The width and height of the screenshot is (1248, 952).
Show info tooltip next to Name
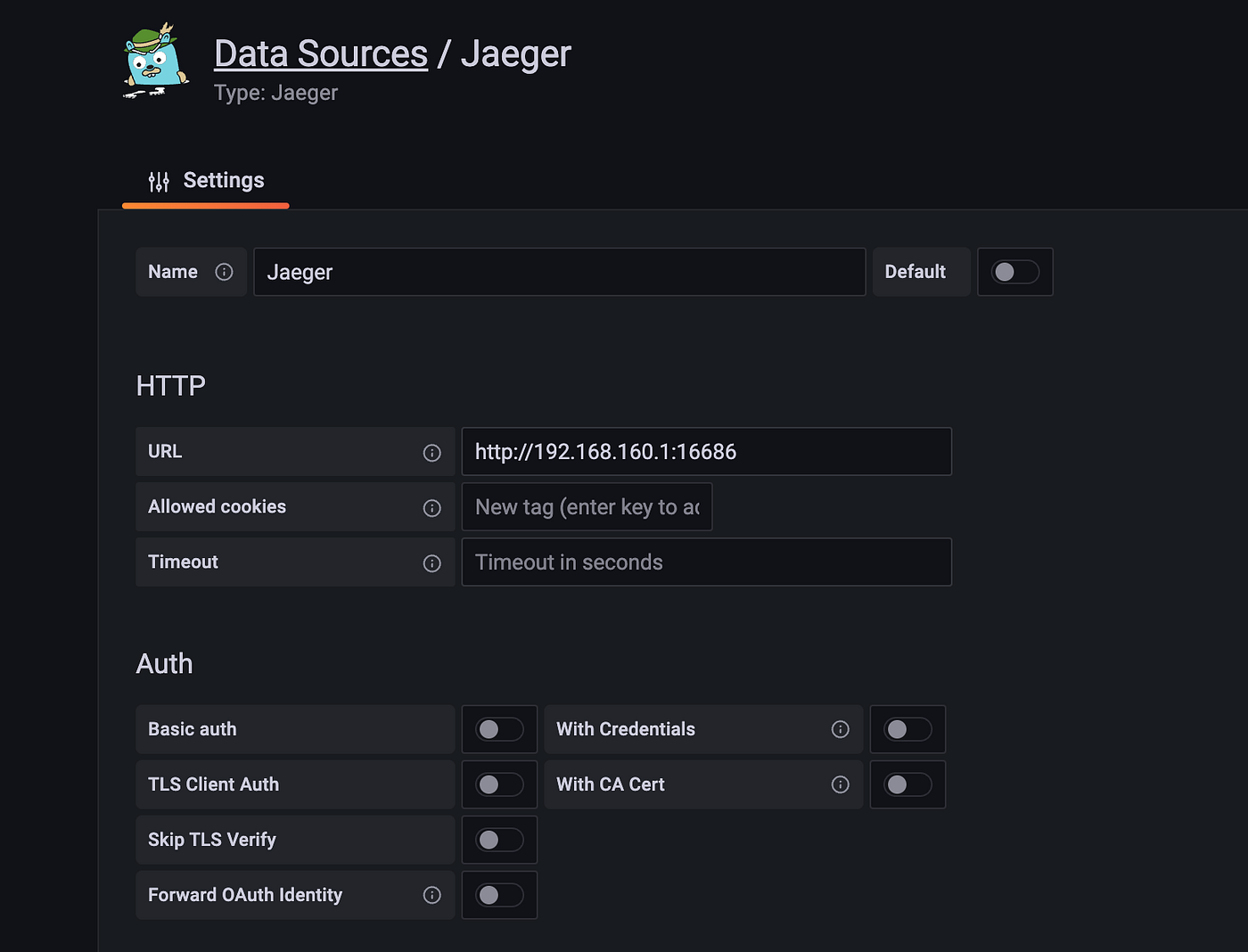click(224, 272)
